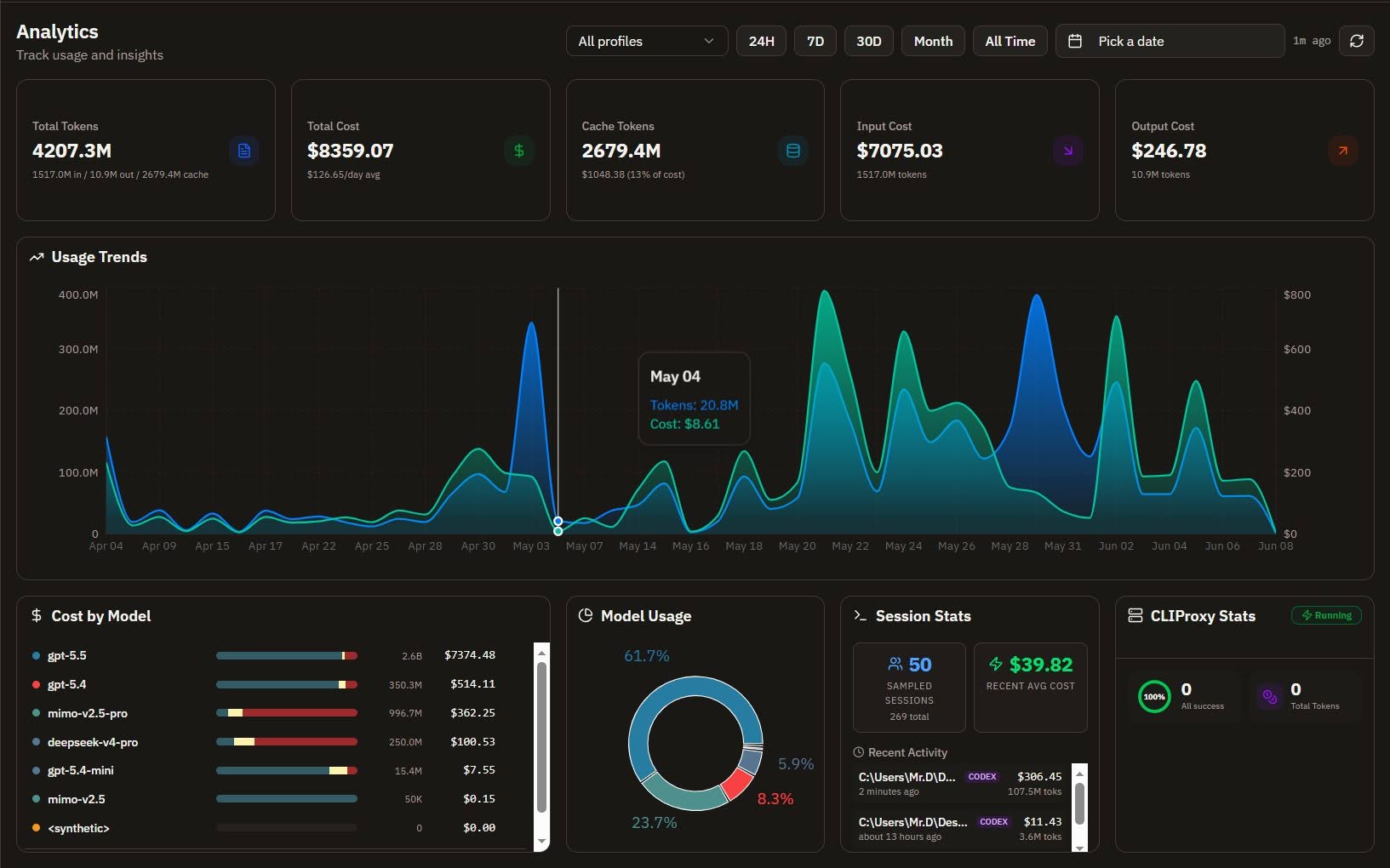Click the calendar icon in date picker
1390x868 pixels.
click(1075, 41)
